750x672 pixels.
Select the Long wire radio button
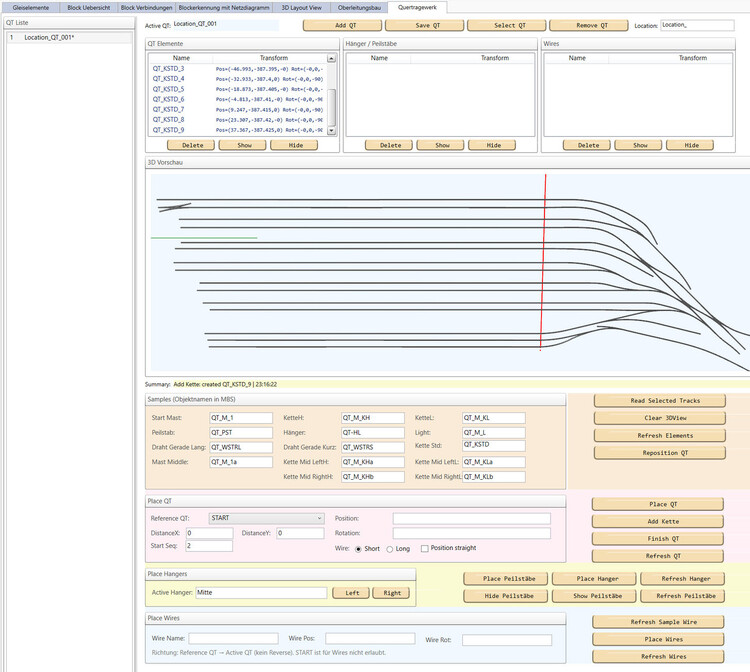click(x=391, y=548)
